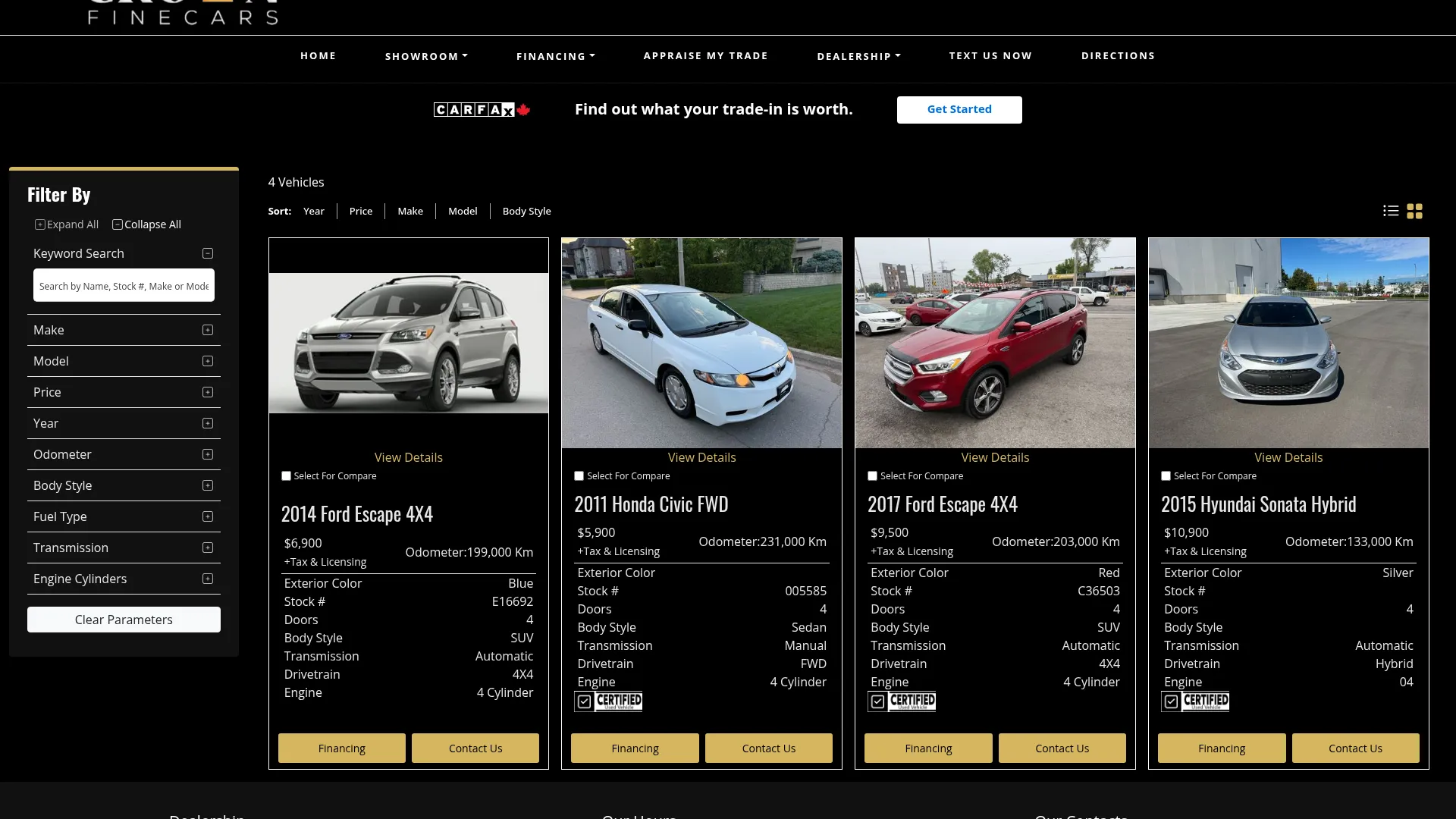Click Financing for 2014 Ford Escape
1456x819 pixels.
342,748
